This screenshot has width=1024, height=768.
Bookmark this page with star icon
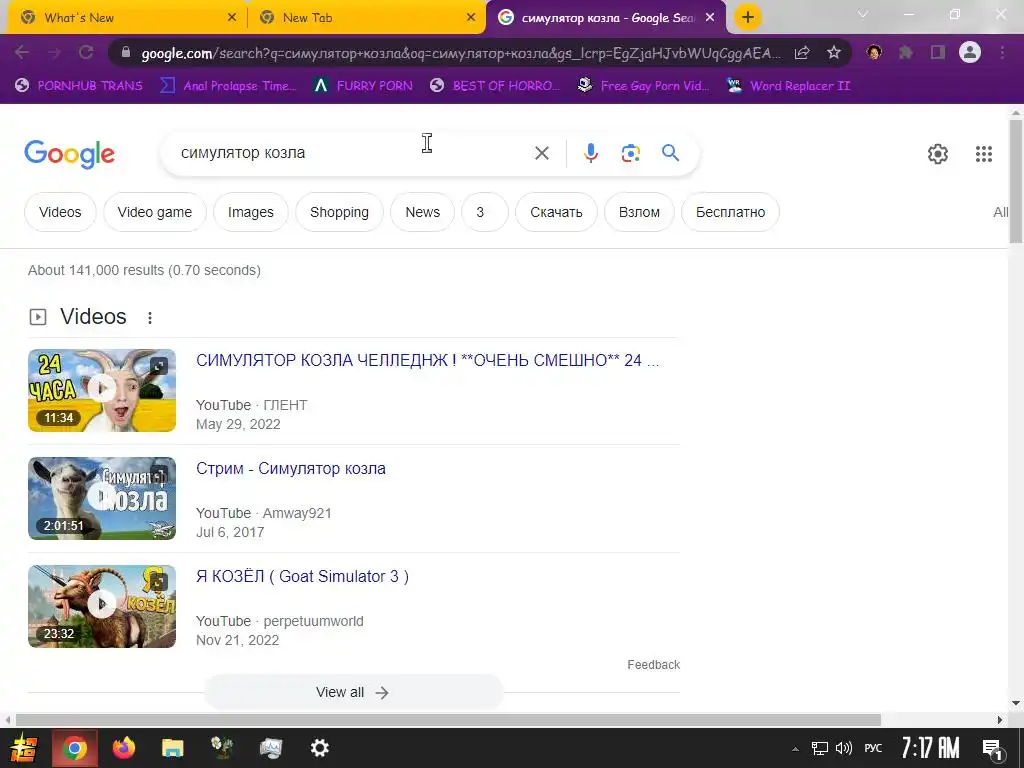(833, 53)
